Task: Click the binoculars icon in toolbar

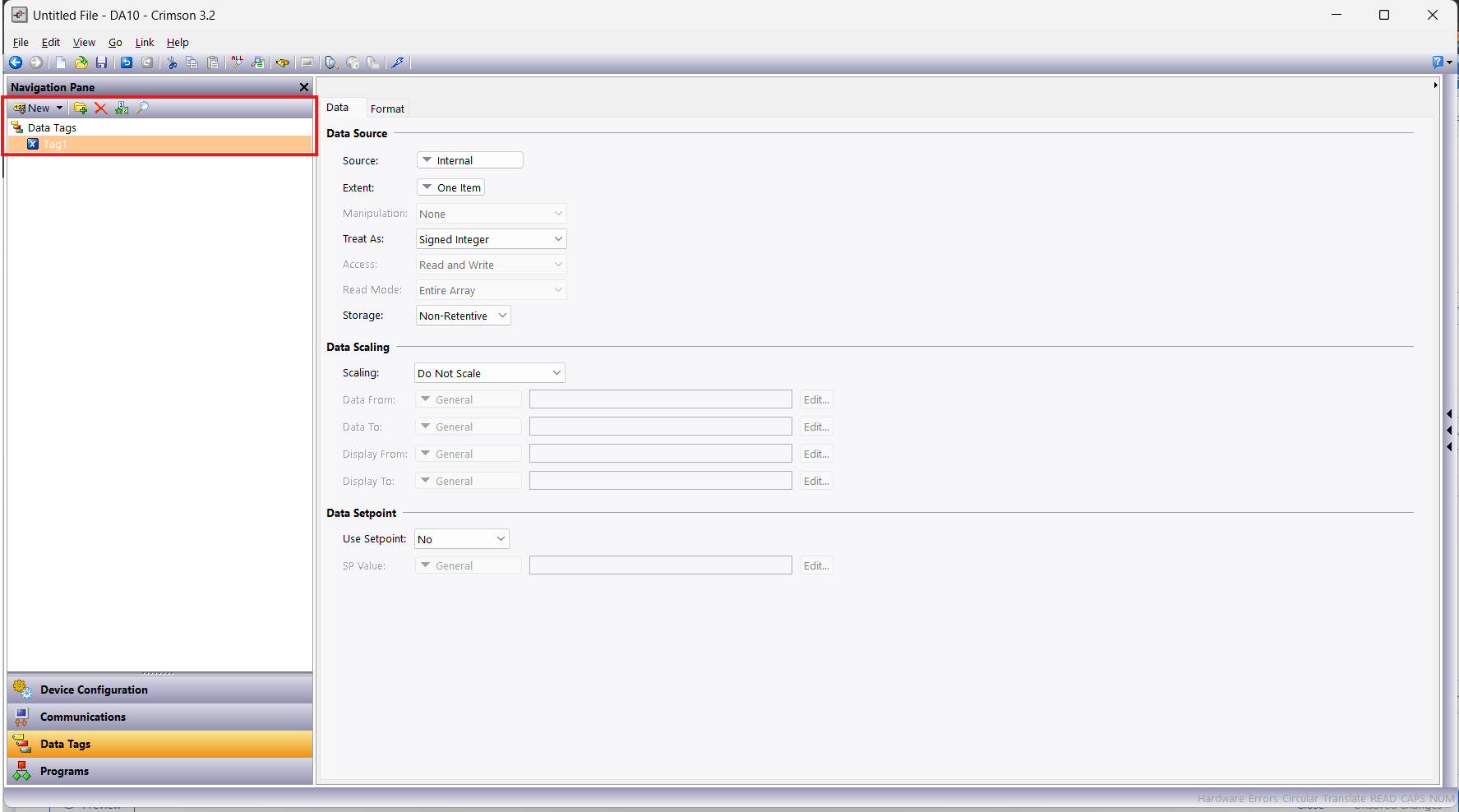Action: (283, 62)
